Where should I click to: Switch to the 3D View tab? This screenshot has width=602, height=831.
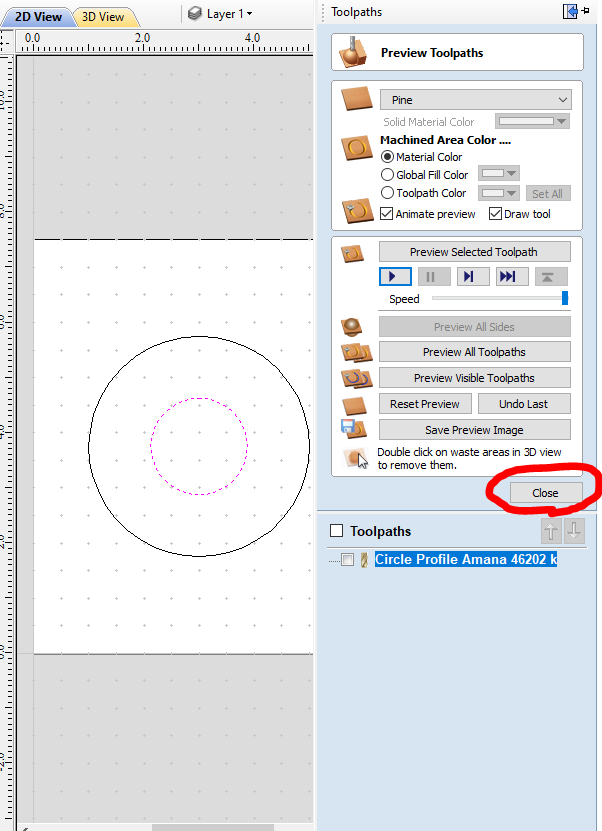(103, 17)
